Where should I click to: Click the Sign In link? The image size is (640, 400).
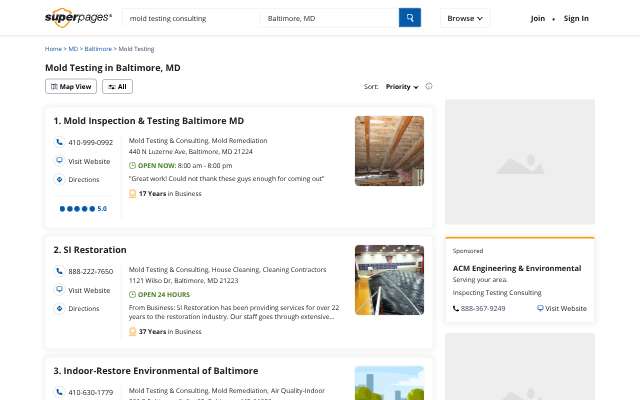pos(576,18)
